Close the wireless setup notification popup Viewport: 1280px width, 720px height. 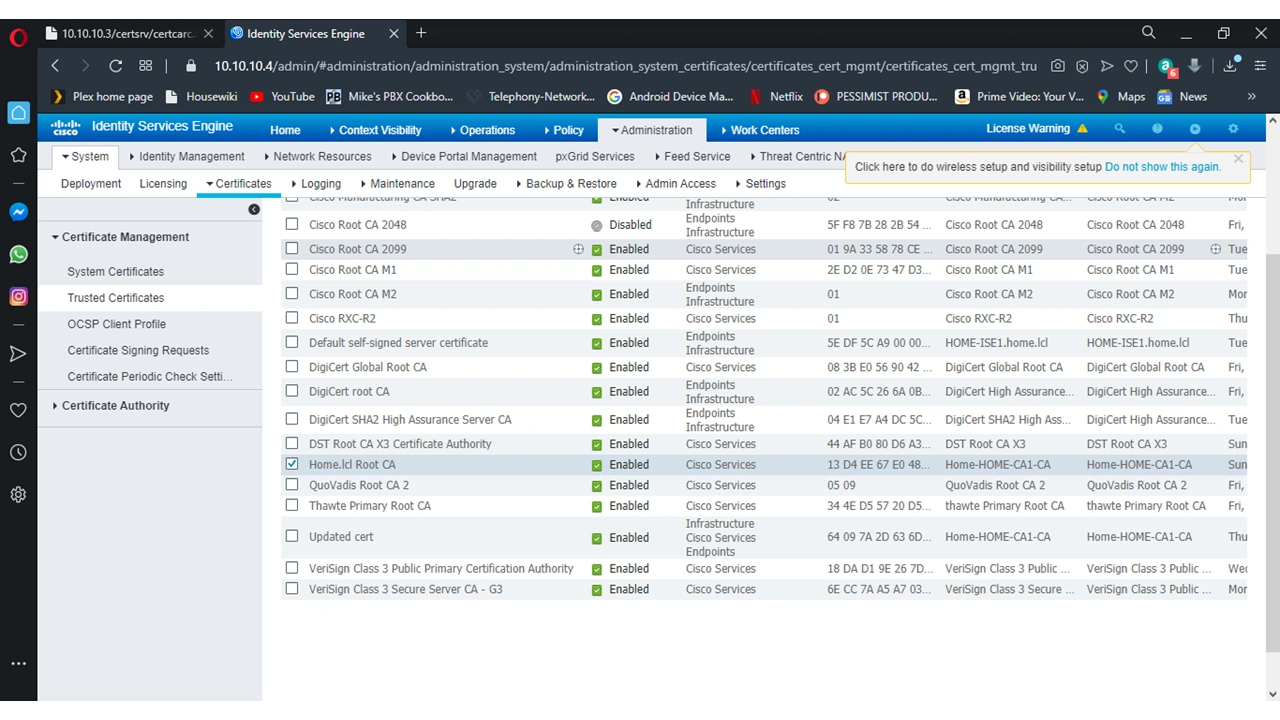[x=1238, y=159]
